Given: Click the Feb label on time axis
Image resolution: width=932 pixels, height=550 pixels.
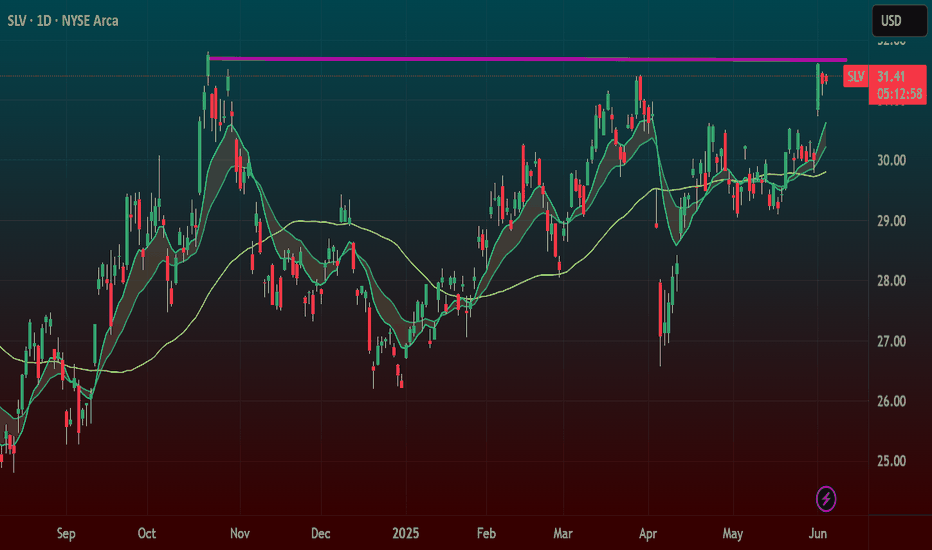Looking at the screenshot, I should tap(486, 533).
